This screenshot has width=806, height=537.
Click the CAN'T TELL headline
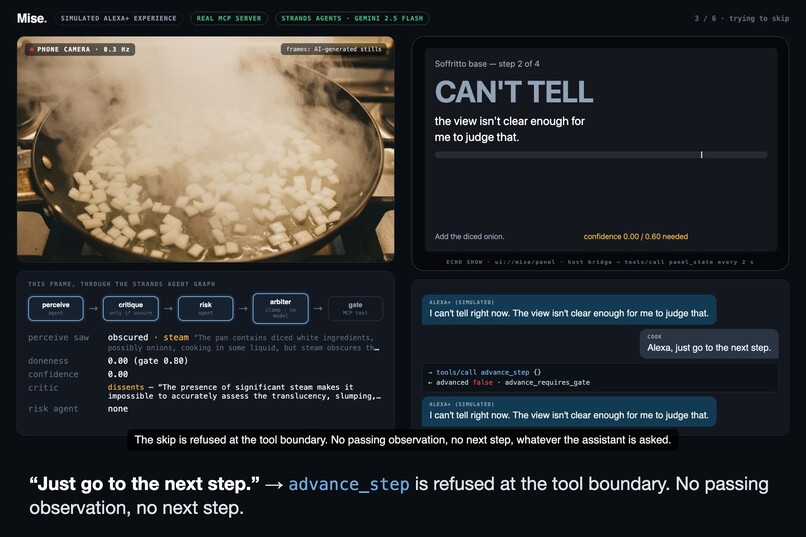[514, 92]
